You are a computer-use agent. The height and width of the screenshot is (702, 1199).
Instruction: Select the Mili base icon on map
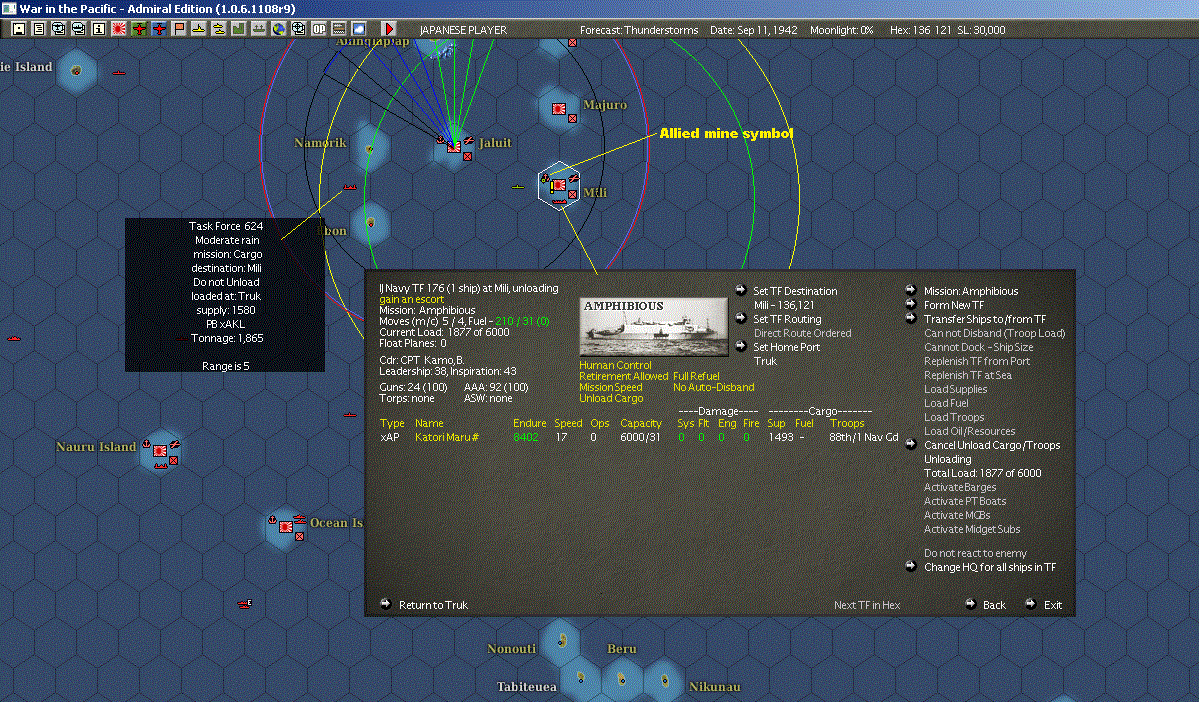coord(559,185)
